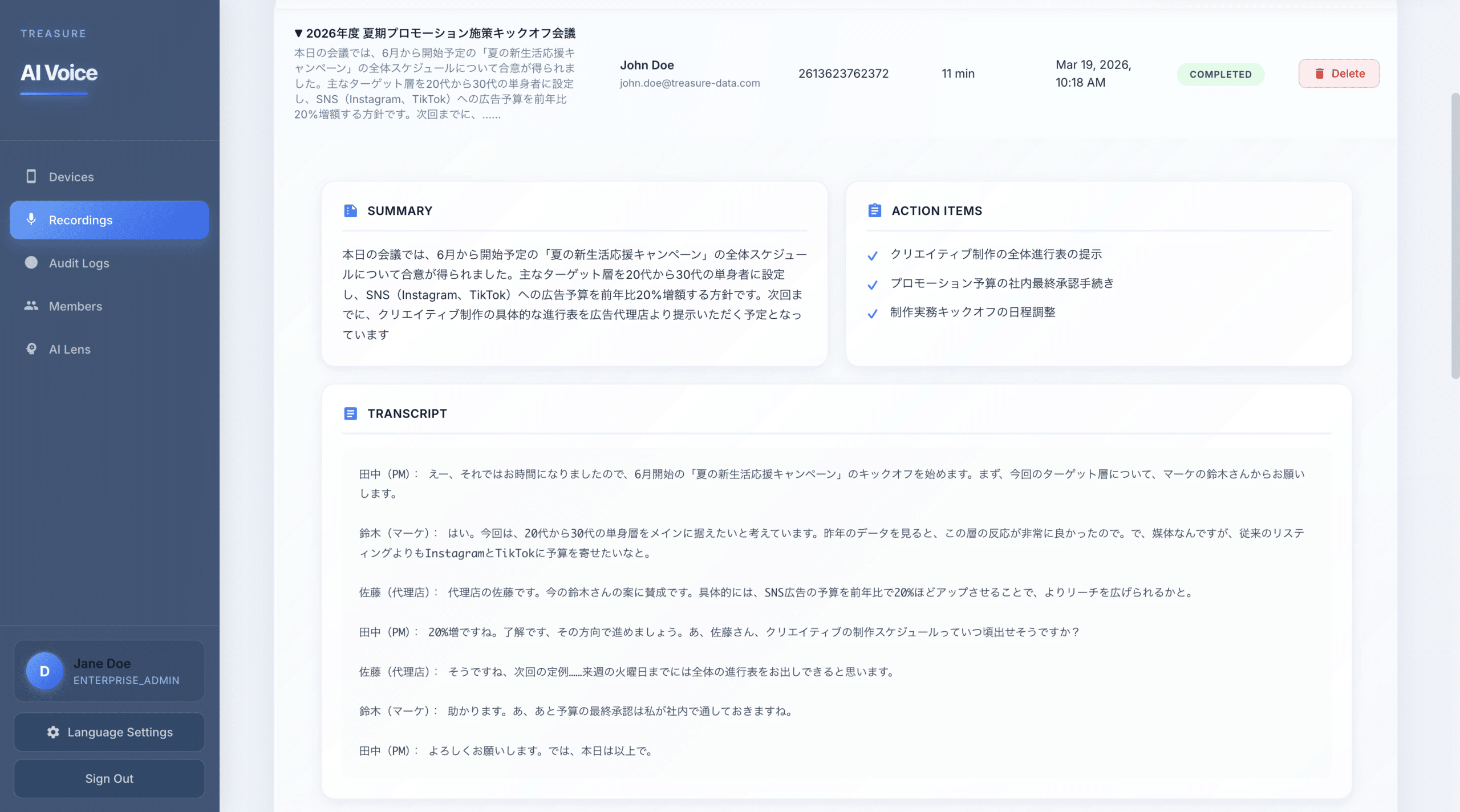Click the Summary document icon

[x=351, y=210]
